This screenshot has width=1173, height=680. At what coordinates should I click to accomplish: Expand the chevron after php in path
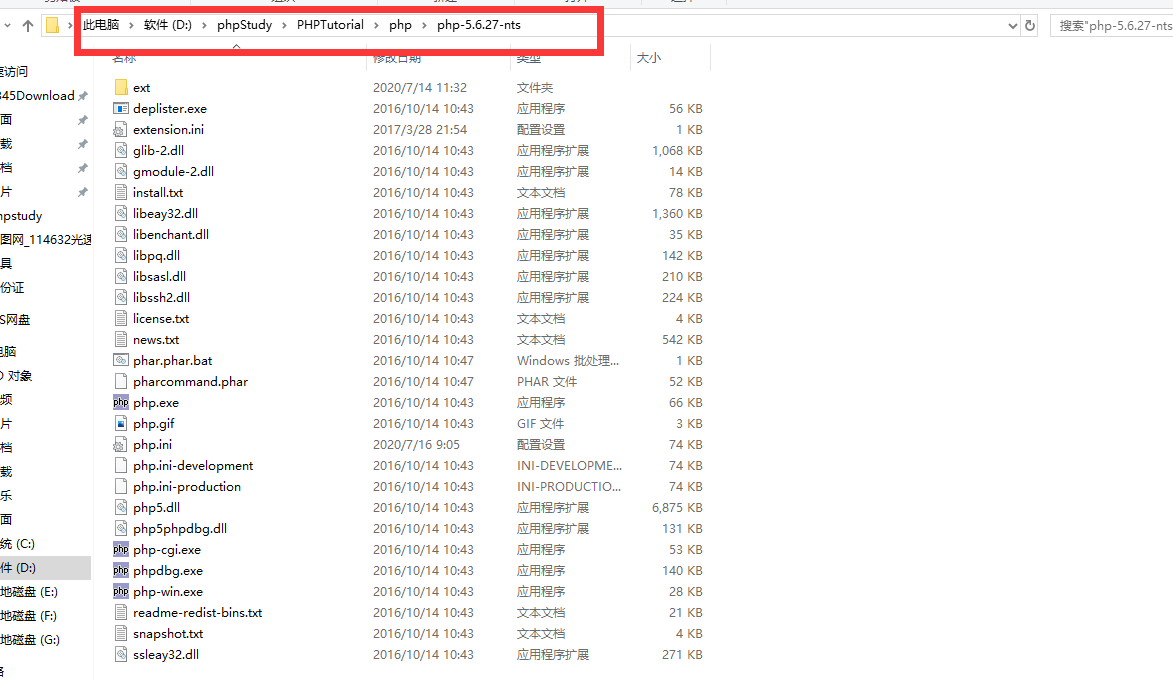[x=424, y=25]
